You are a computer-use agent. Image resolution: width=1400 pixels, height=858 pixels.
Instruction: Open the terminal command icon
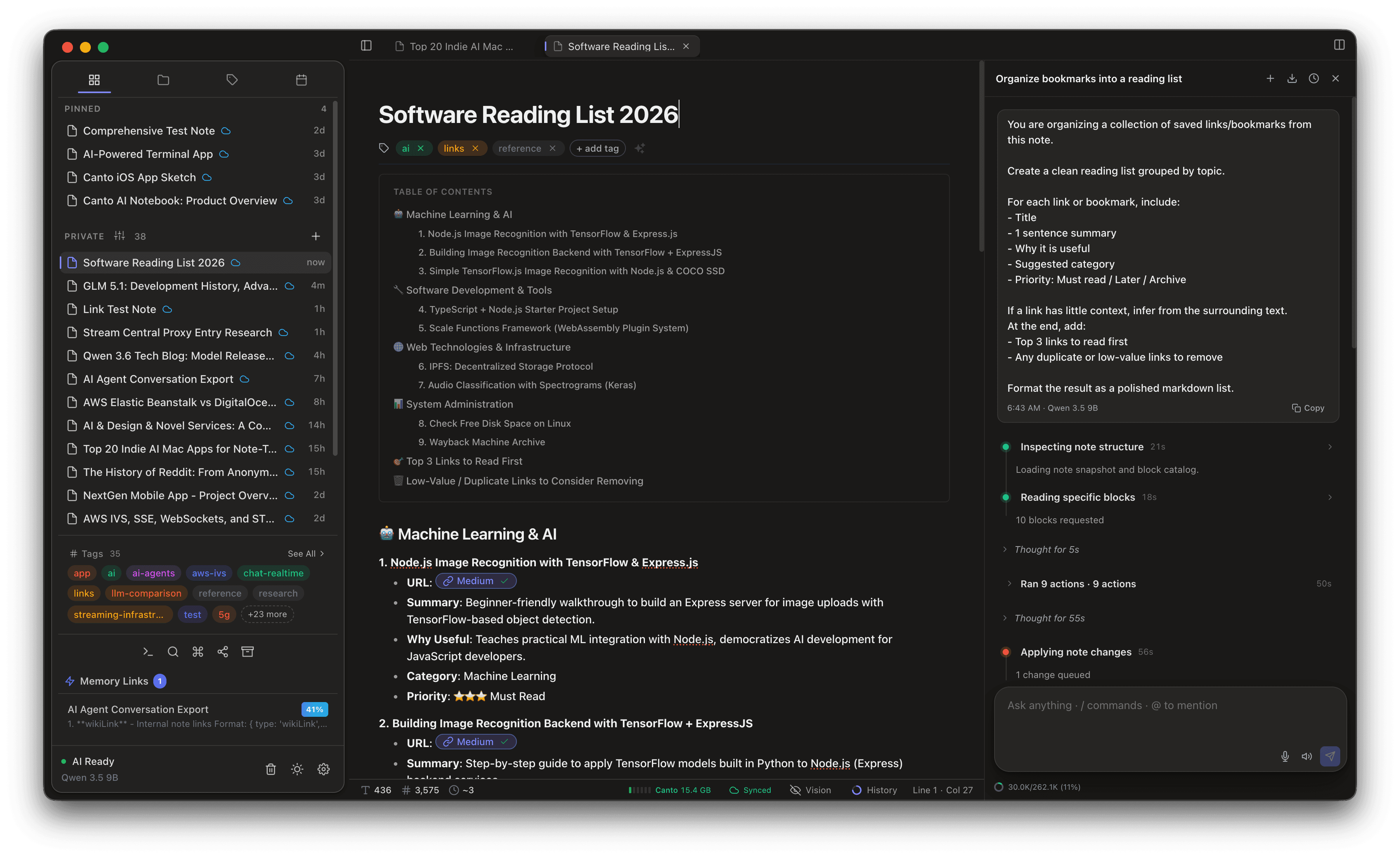pos(148,651)
